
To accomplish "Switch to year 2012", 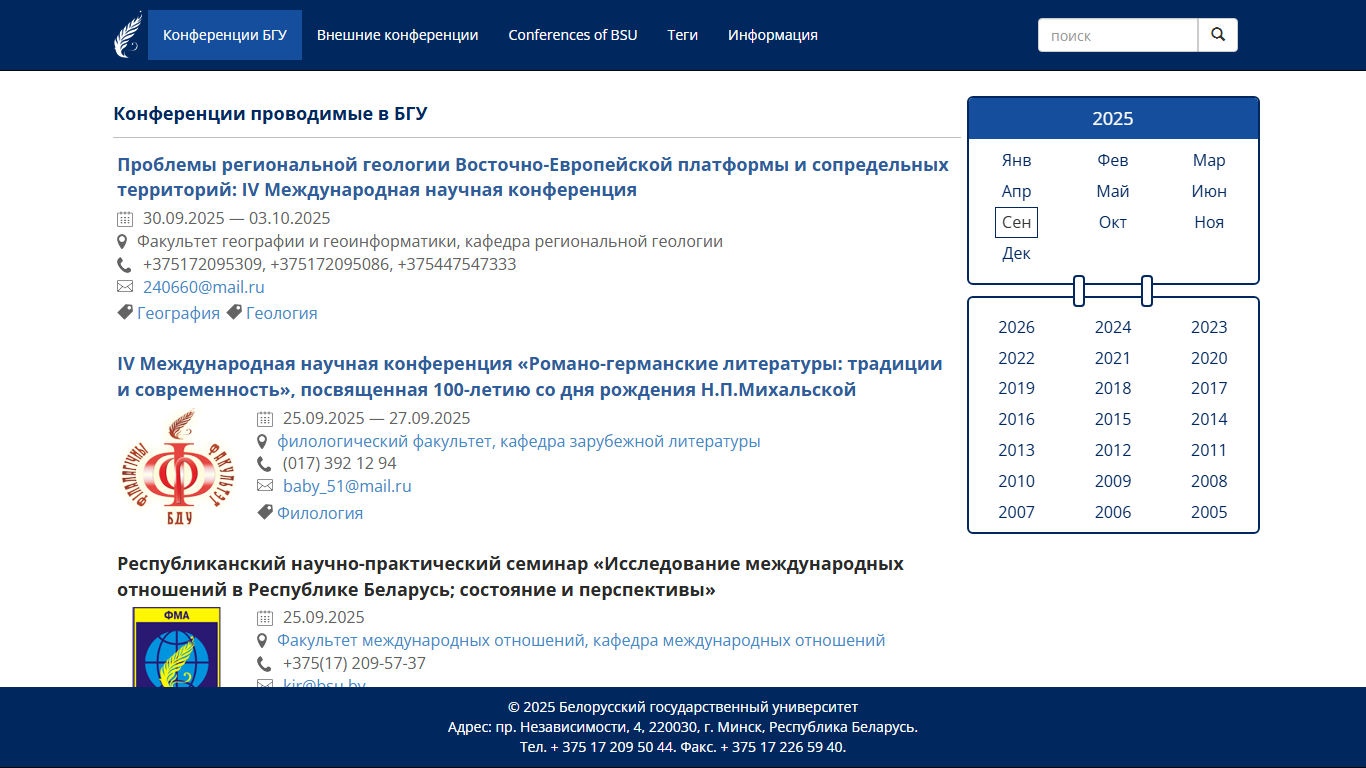I will point(1113,450).
